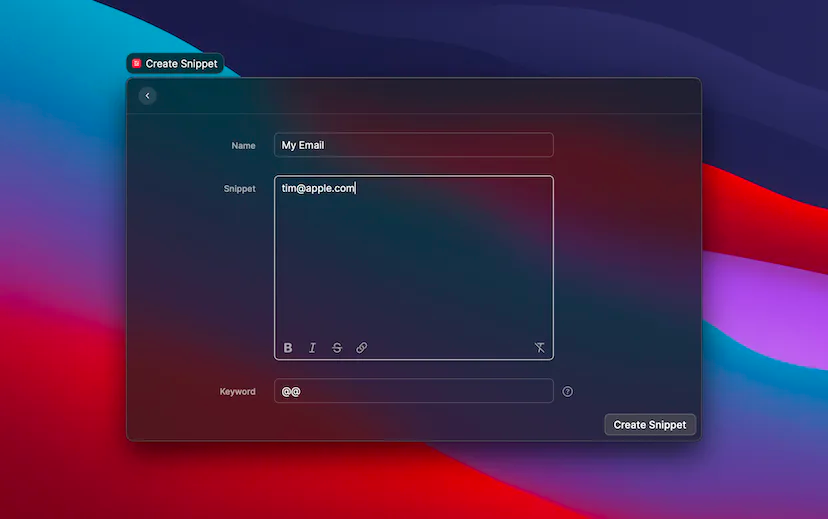Focus the Keyword field containing @@
828x519 pixels.
tap(413, 391)
